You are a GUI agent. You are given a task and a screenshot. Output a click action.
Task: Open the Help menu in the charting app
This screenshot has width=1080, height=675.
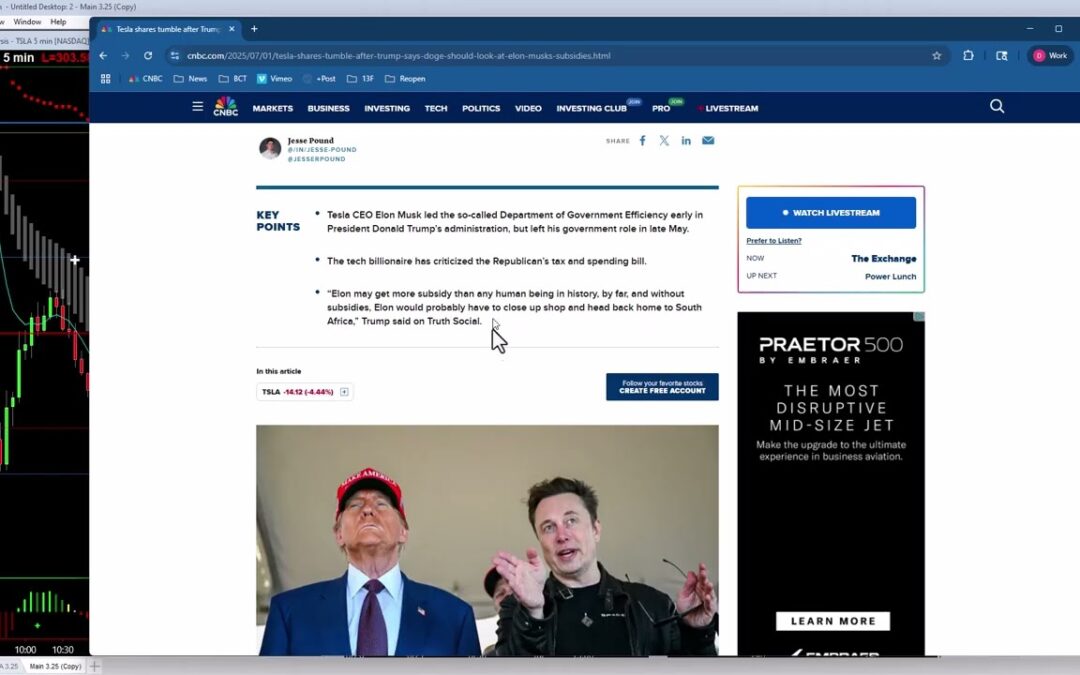pyautogui.click(x=58, y=22)
